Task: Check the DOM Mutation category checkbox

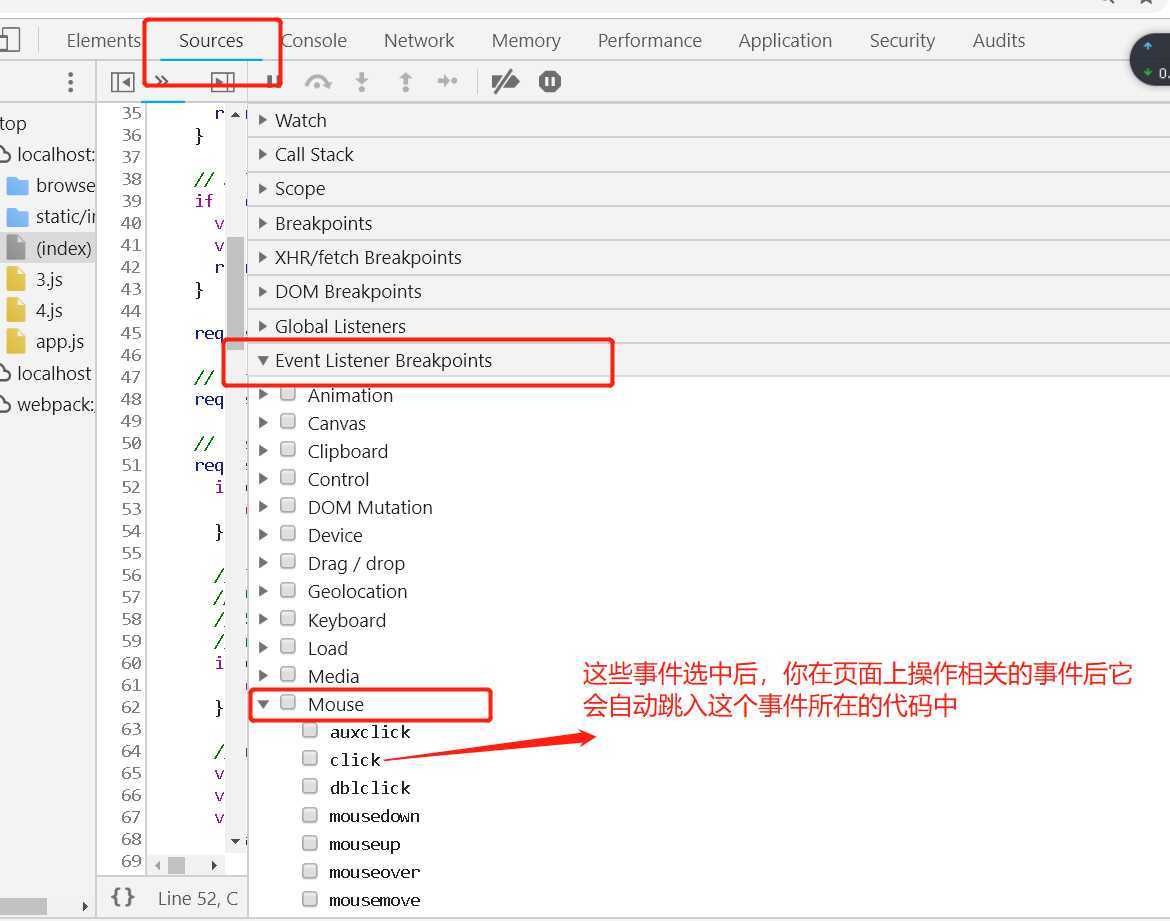Action: [x=288, y=506]
